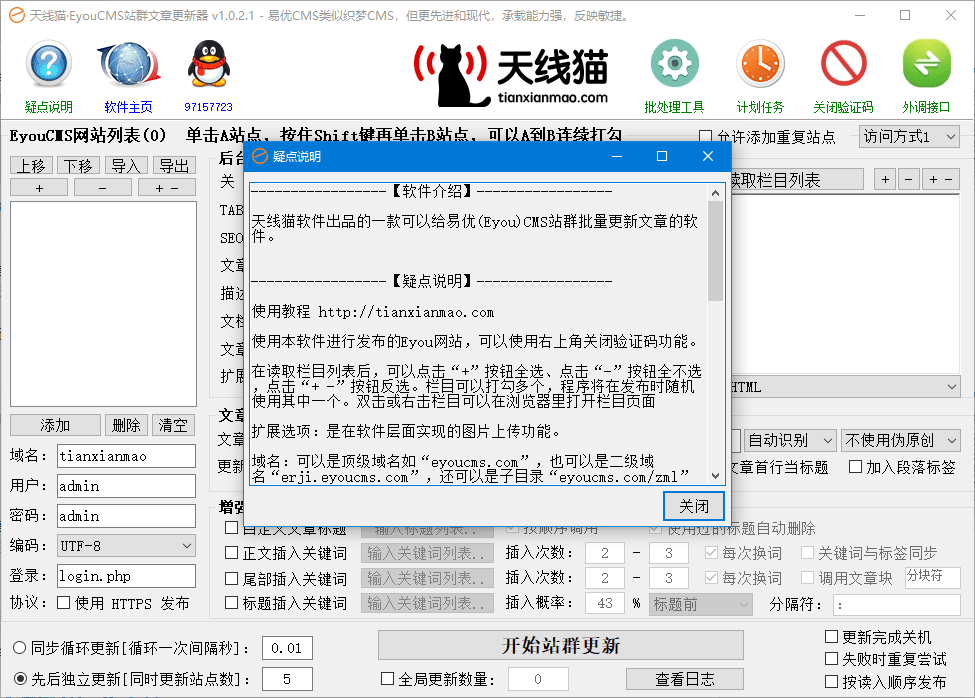Click the help text scrollbar thumb
975x698 pixels.
(x=715, y=250)
